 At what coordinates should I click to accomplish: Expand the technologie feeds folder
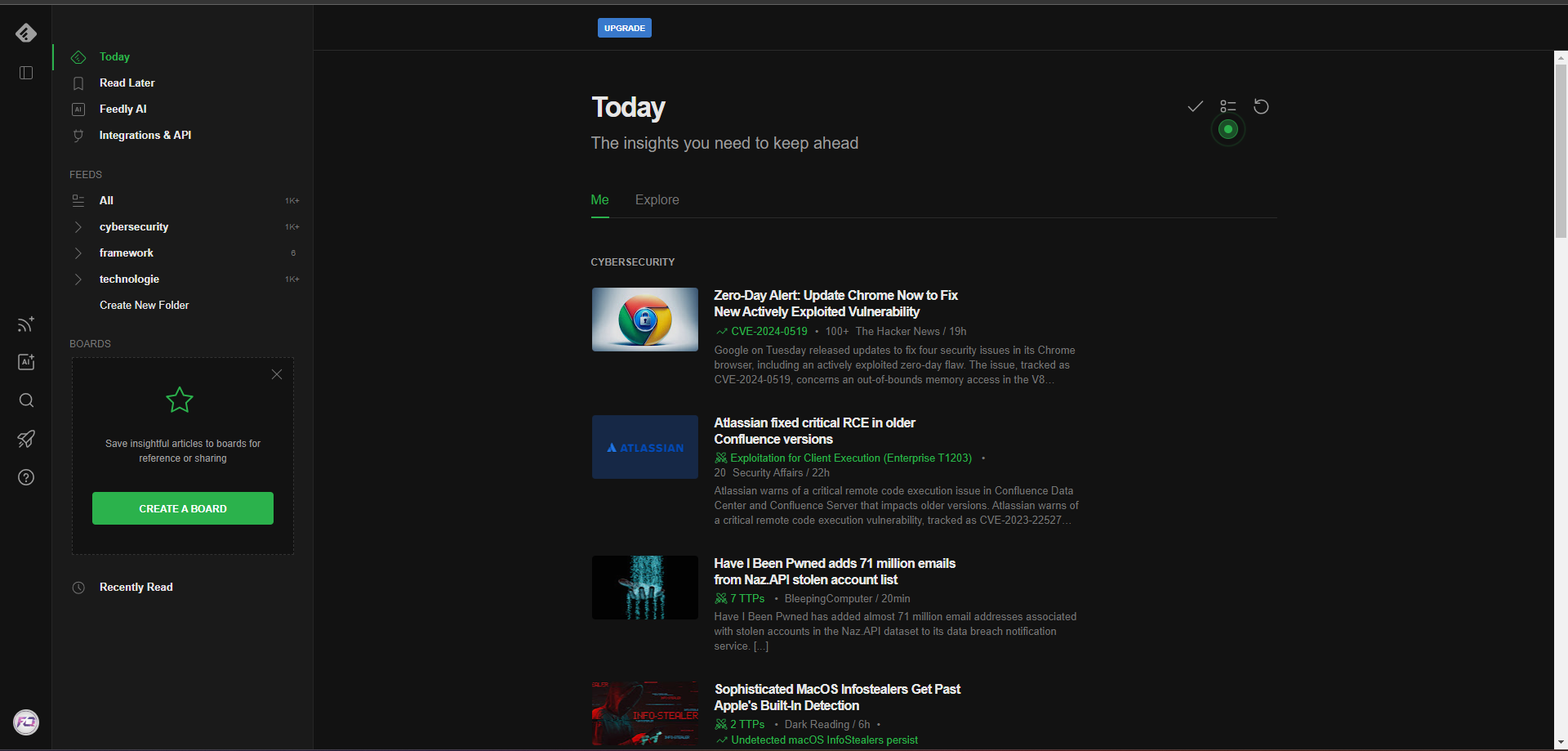point(78,279)
